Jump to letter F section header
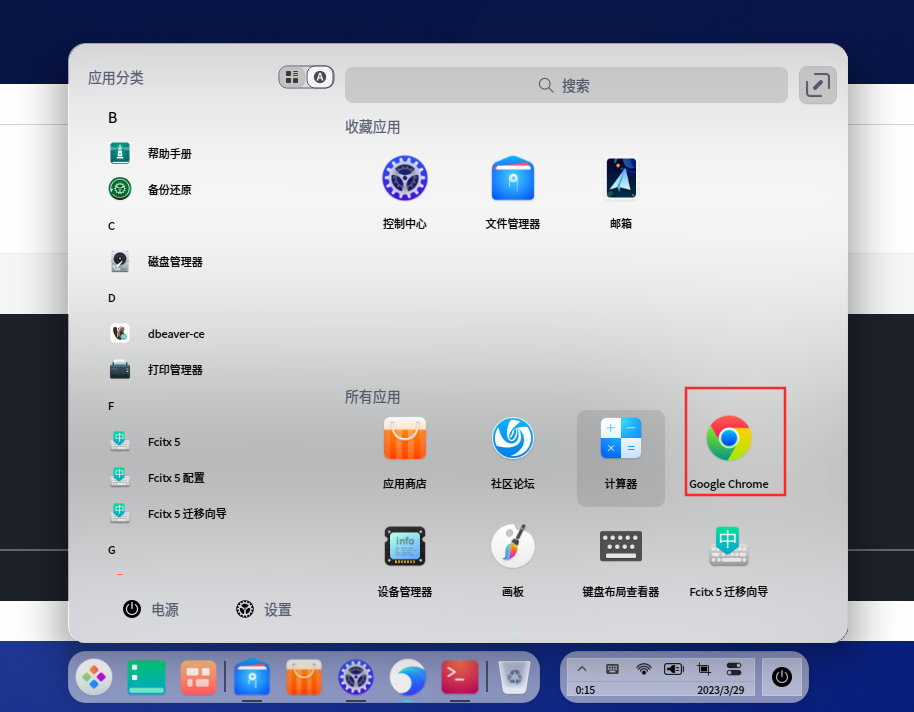 click(111, 406)
